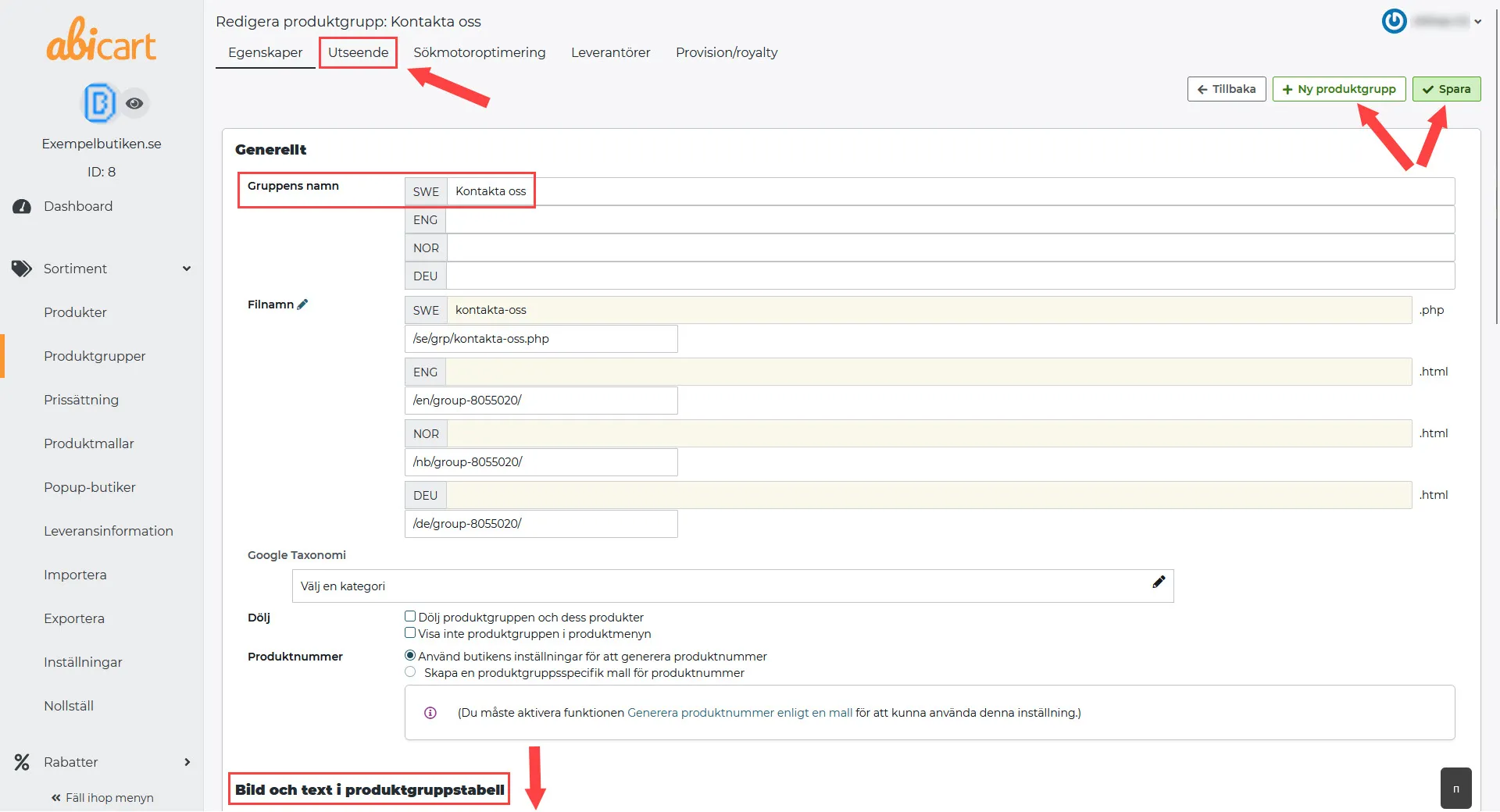This screenshot has width=1500, height=812.
Task: Click the info icon in product number notice
Action: pyautogui.click(x=430, y=713)
